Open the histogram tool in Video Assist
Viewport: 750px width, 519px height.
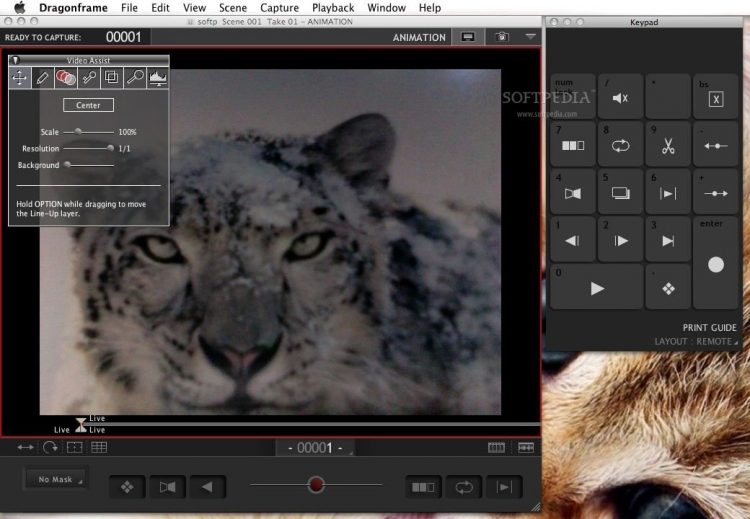[x=158, y=76]
